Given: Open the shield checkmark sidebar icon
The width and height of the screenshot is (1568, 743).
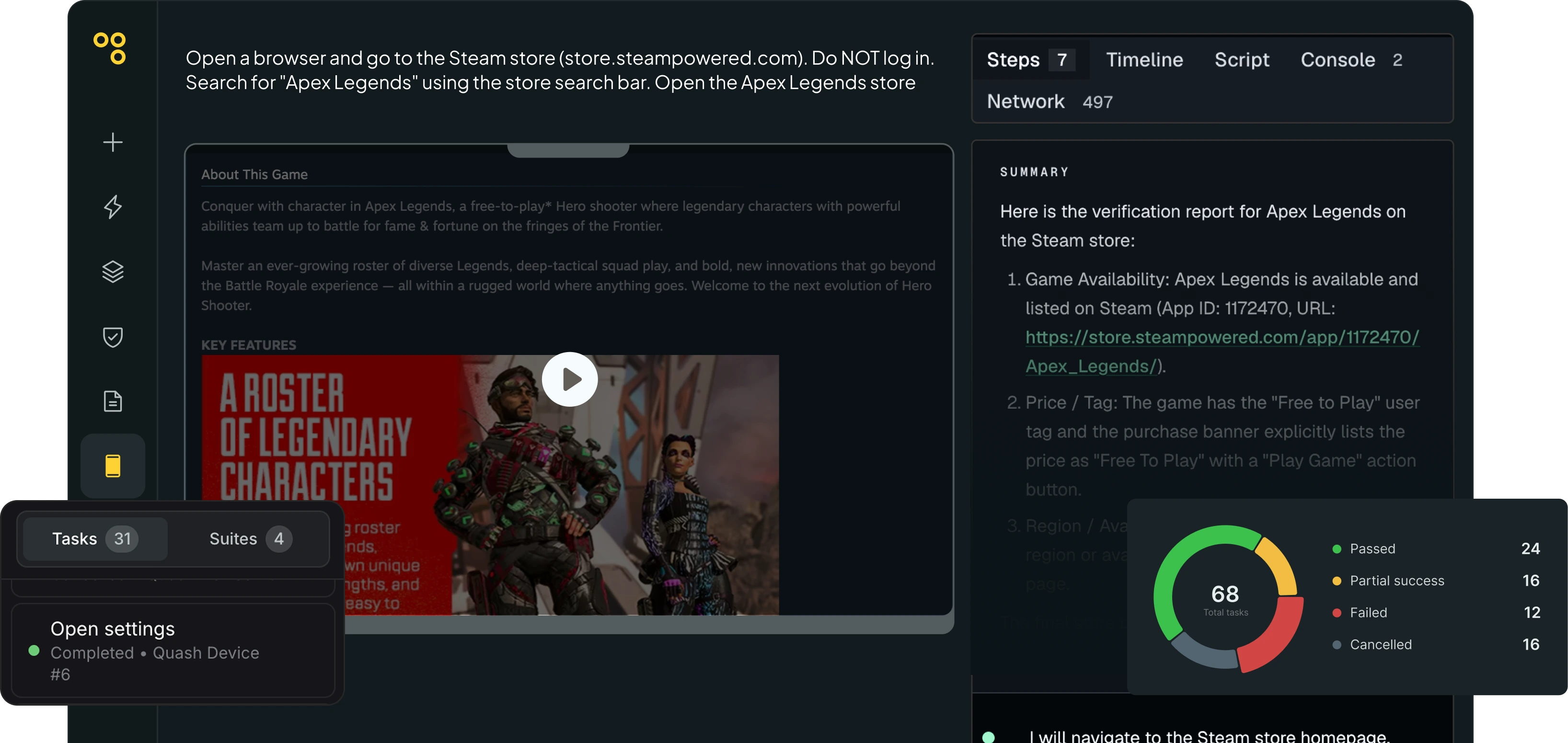Looking at the screenshot, I should point(113,336).
